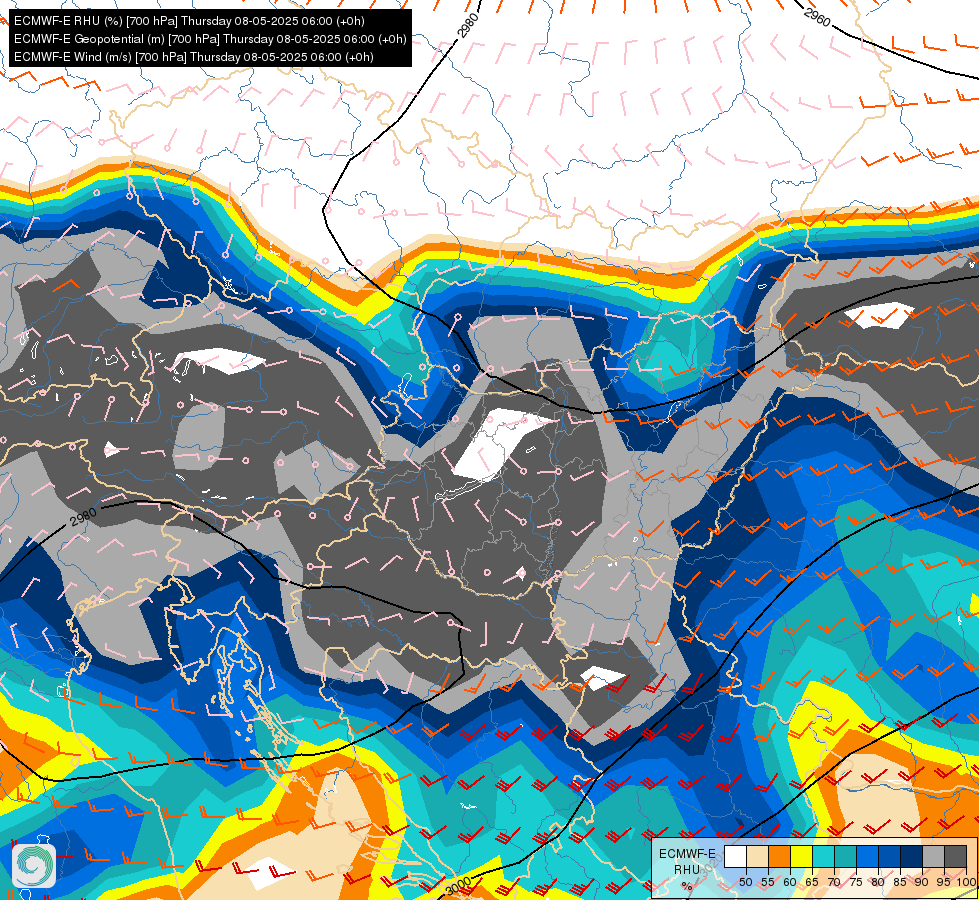This screenshot has height=900, width=979.
Task: Click the legend value 60
Action: tap(790, 882)
